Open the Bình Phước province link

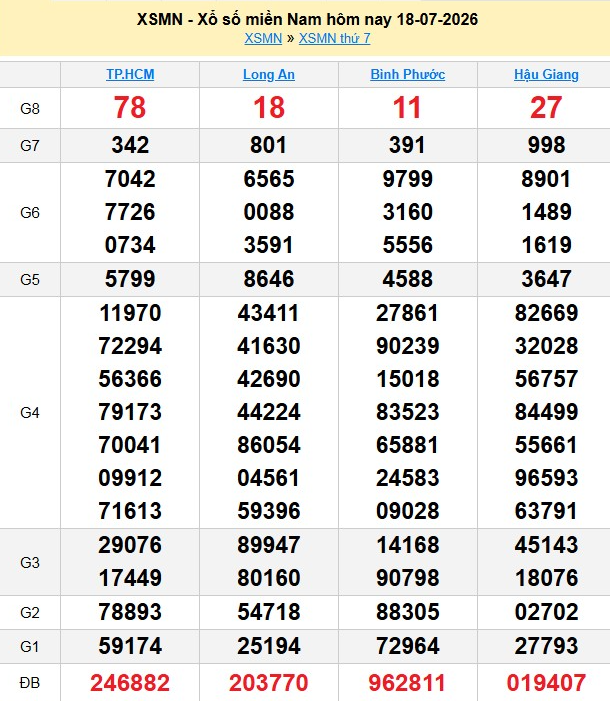coord(407,74)
